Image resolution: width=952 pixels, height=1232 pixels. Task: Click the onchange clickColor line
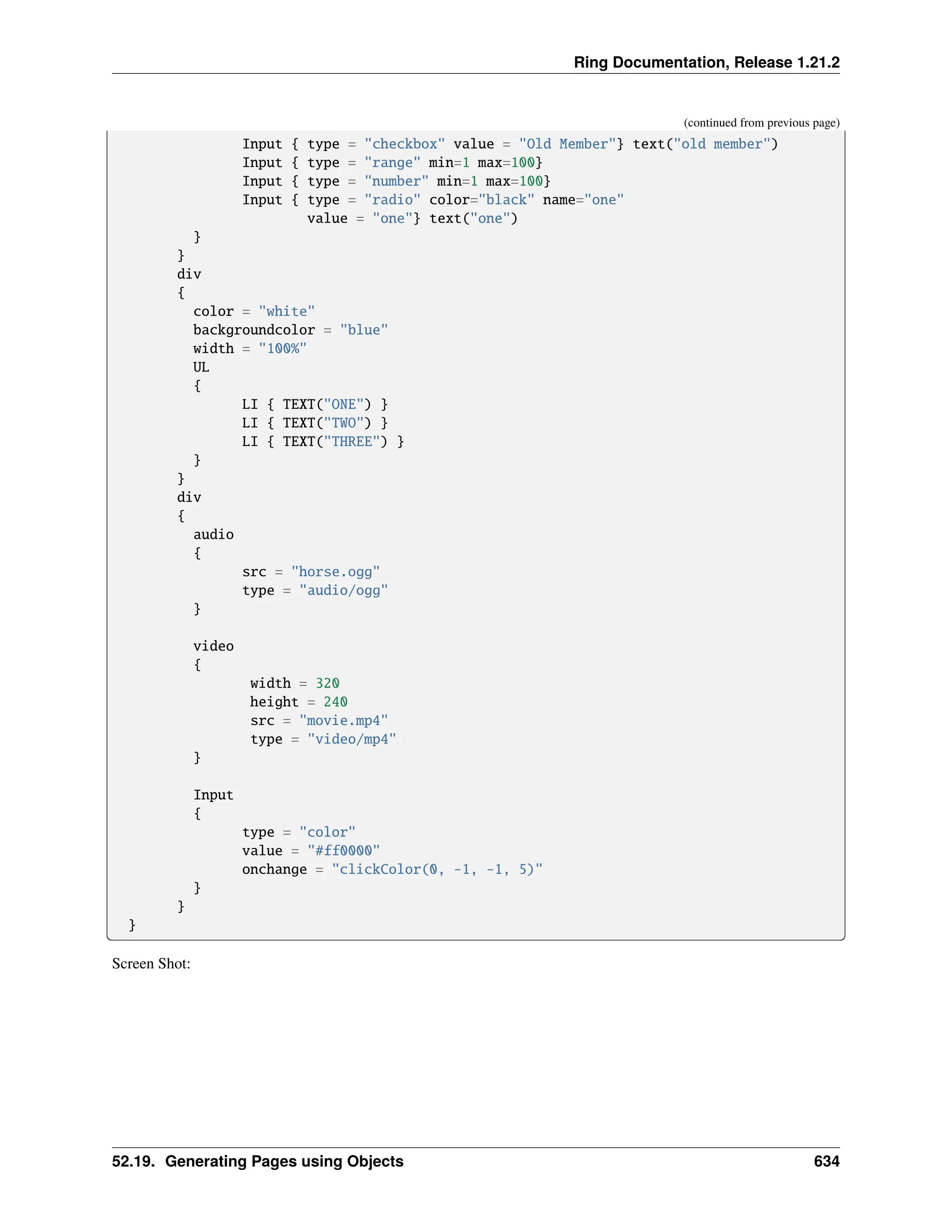coord(392,870)
